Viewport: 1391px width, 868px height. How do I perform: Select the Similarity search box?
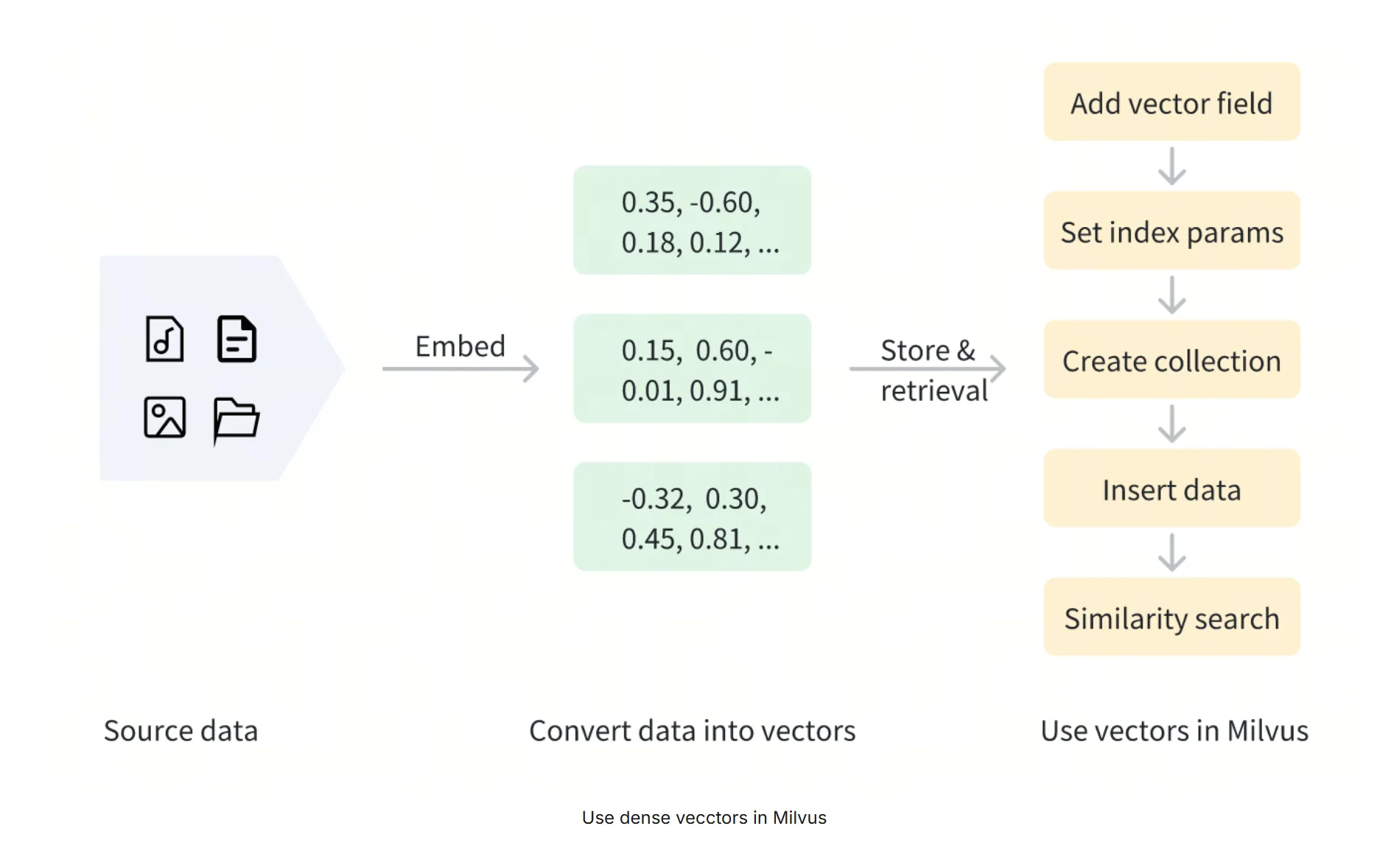[x=1171, y=617]
